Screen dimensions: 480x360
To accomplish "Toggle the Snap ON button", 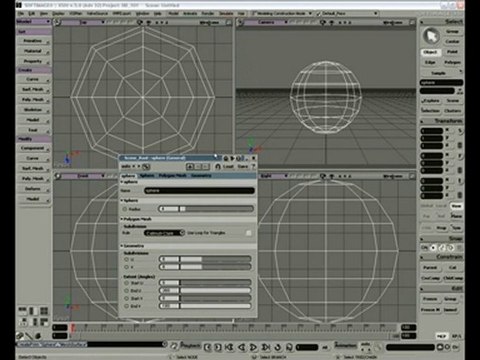I will tap(425, 248).
